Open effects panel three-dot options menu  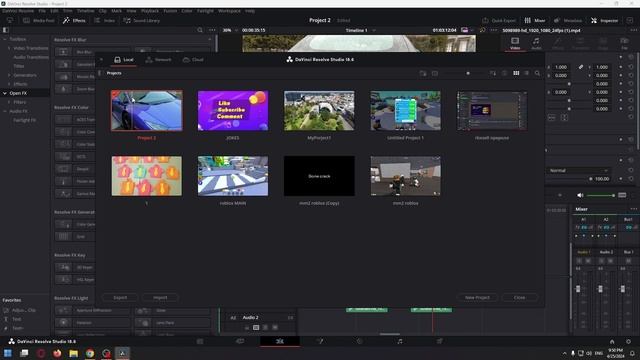pyautogui.click(x=212, y=30)
